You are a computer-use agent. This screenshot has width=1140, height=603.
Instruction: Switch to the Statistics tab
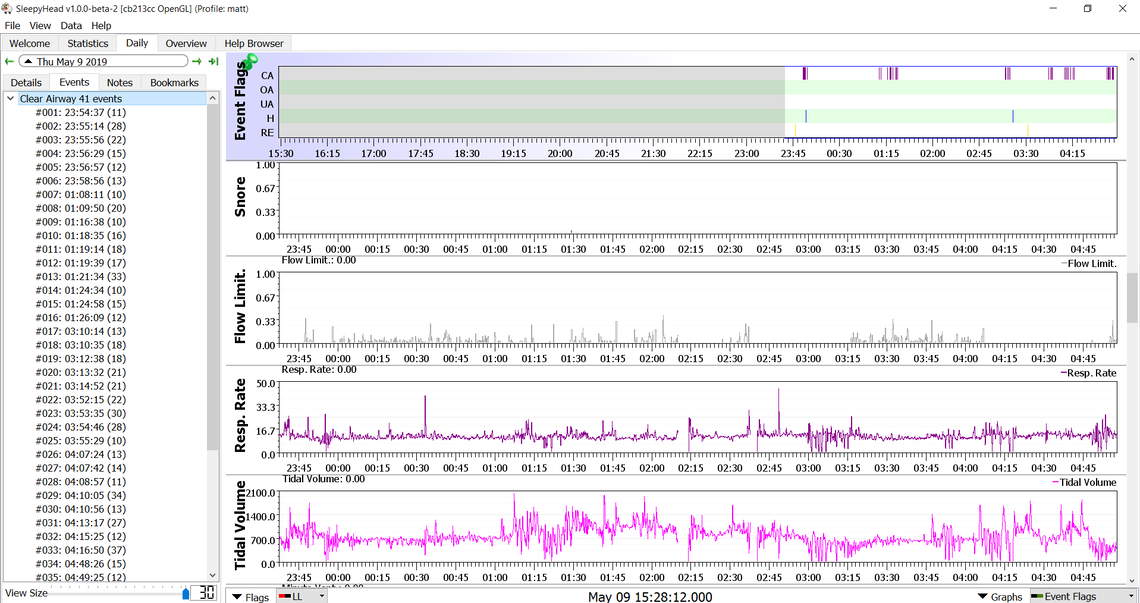tap(88, 44)
